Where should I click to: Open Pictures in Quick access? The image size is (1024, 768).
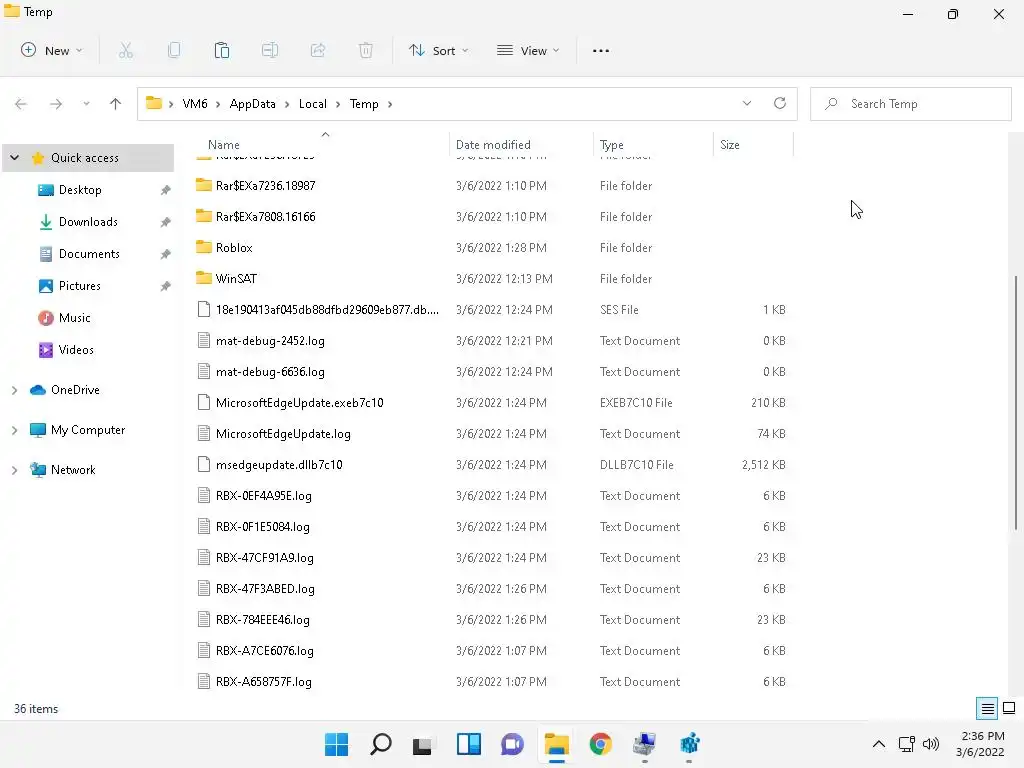pyautogui.click(x=80, y=285)
